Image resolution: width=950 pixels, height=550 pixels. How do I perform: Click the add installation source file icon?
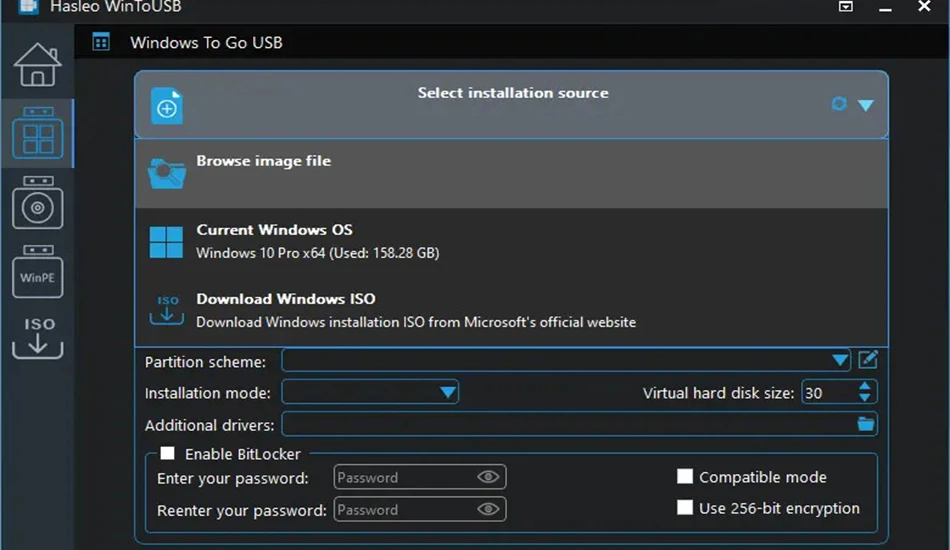coord(167,106)
